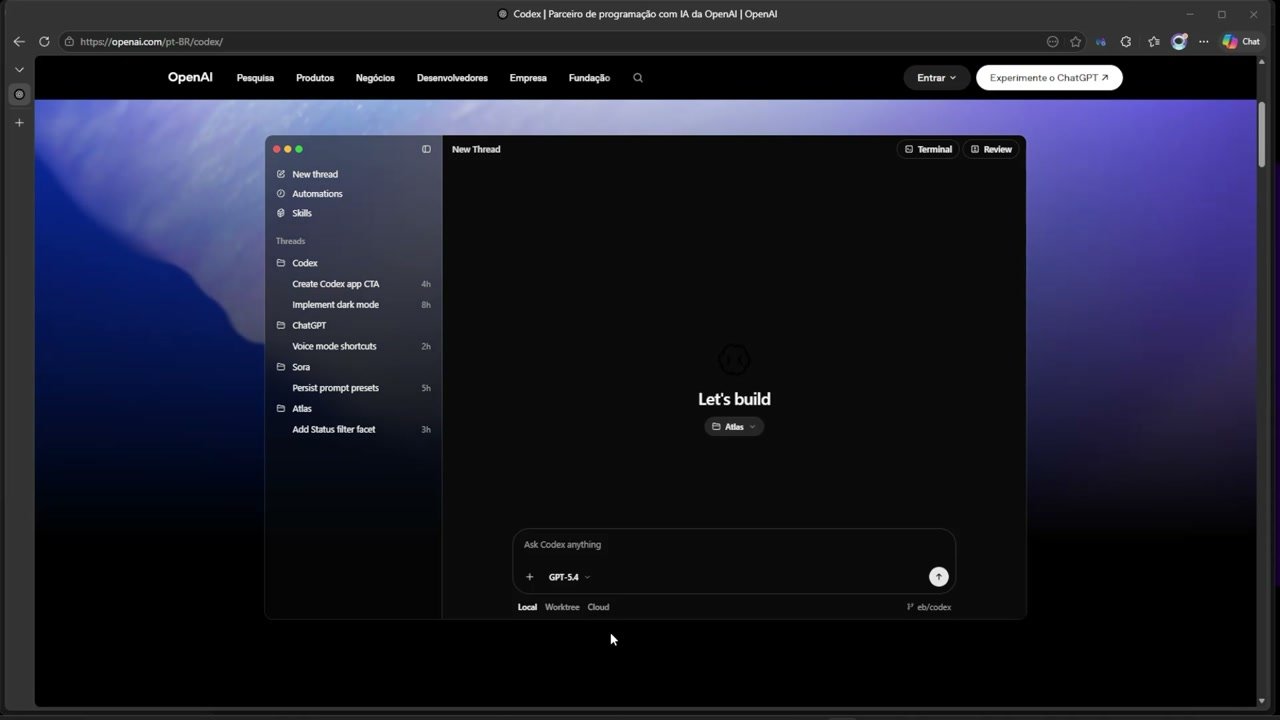Open the address bar ellipsis circle icon
Image resolution: width=1280 pixels, height=720 pixels.
click(1052, 42)
